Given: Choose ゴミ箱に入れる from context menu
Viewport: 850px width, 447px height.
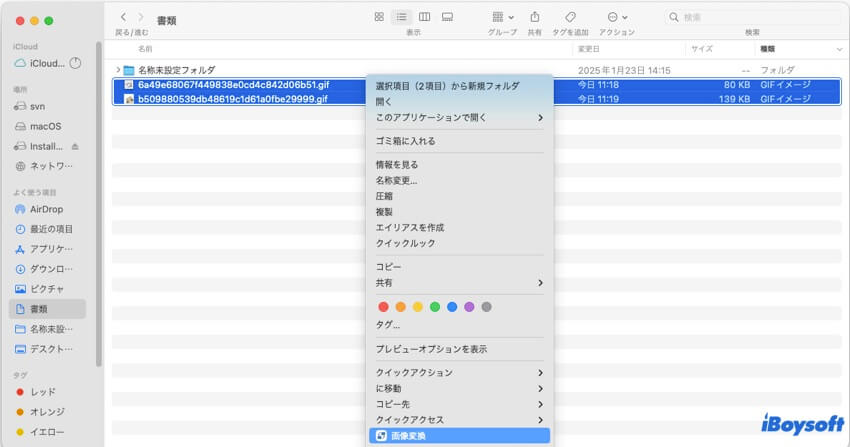Looking at the screenshot, I should (405, 141).
